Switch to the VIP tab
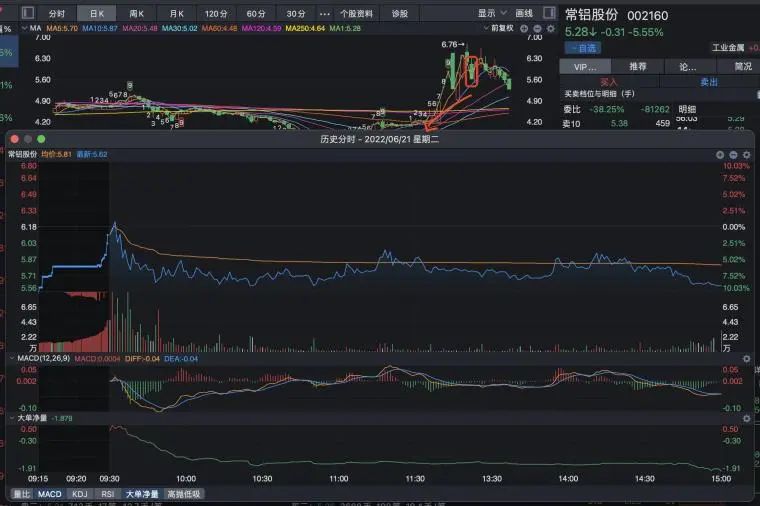This screenshot has width=760, height=506. (585, 66)
